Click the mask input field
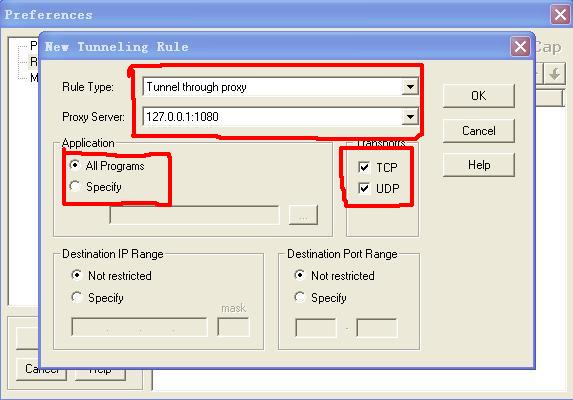The image size is (573, 400). [x=233, y=327]
